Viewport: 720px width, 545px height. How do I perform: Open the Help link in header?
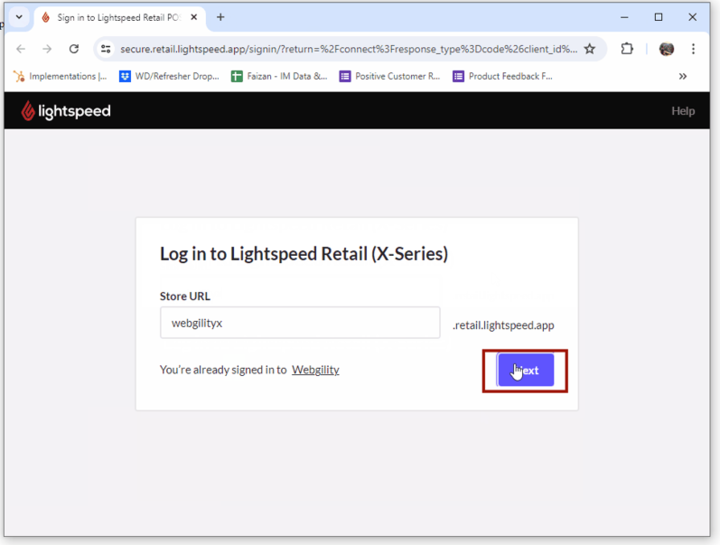click(x=683, y=111)
